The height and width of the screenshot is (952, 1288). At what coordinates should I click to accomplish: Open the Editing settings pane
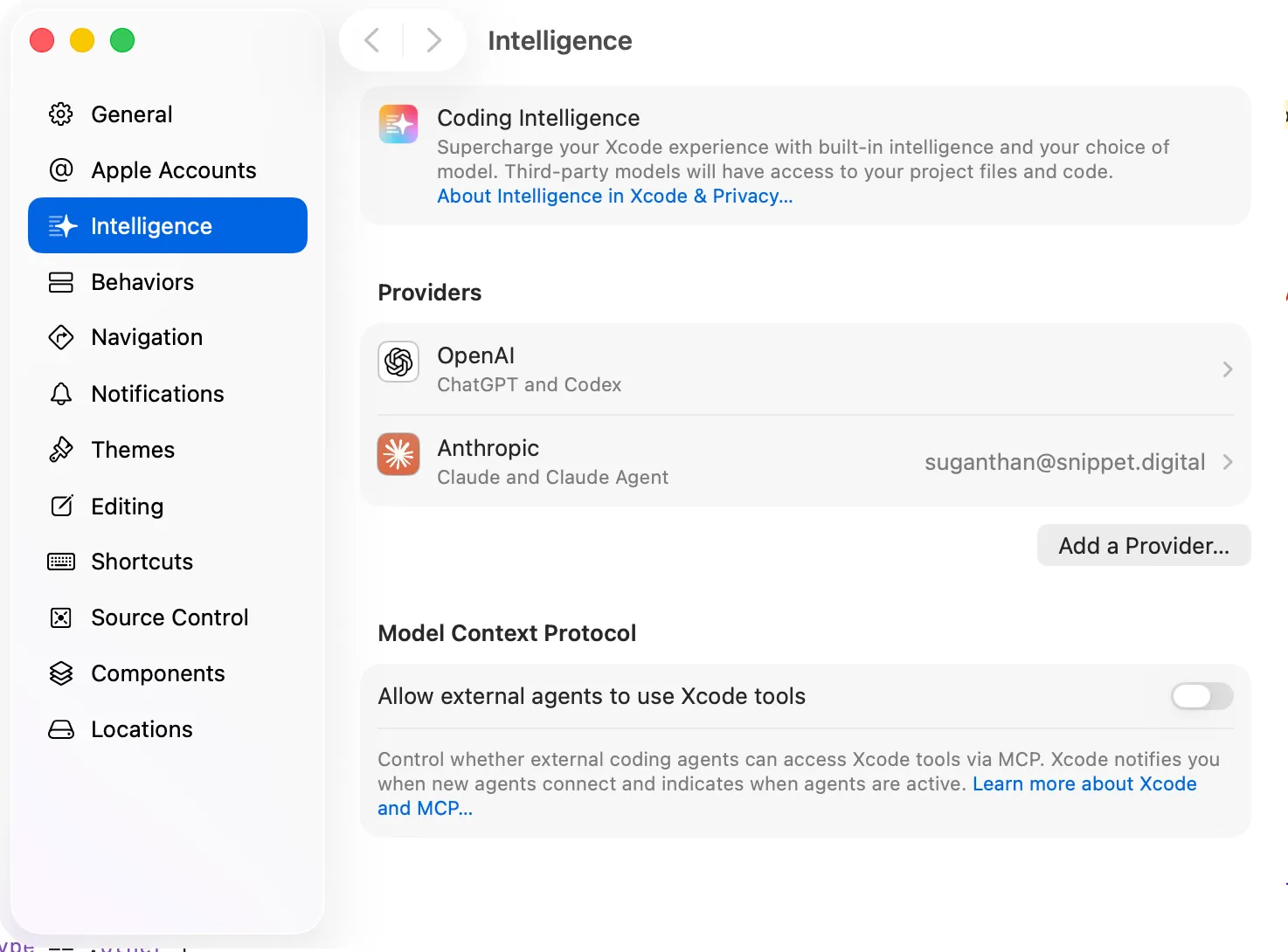point(127,507)
